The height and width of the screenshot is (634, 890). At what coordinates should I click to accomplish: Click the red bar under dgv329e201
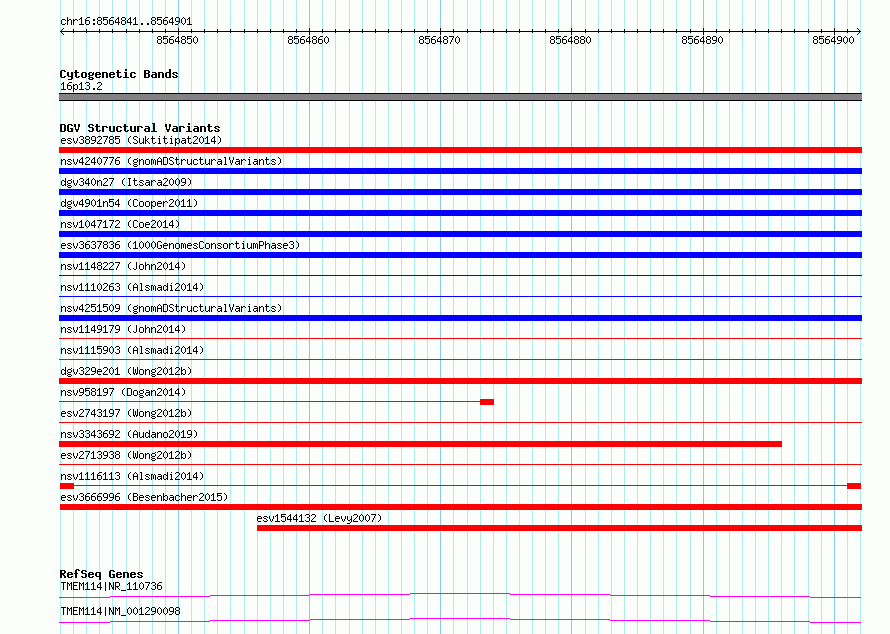[x=460, y=381]
